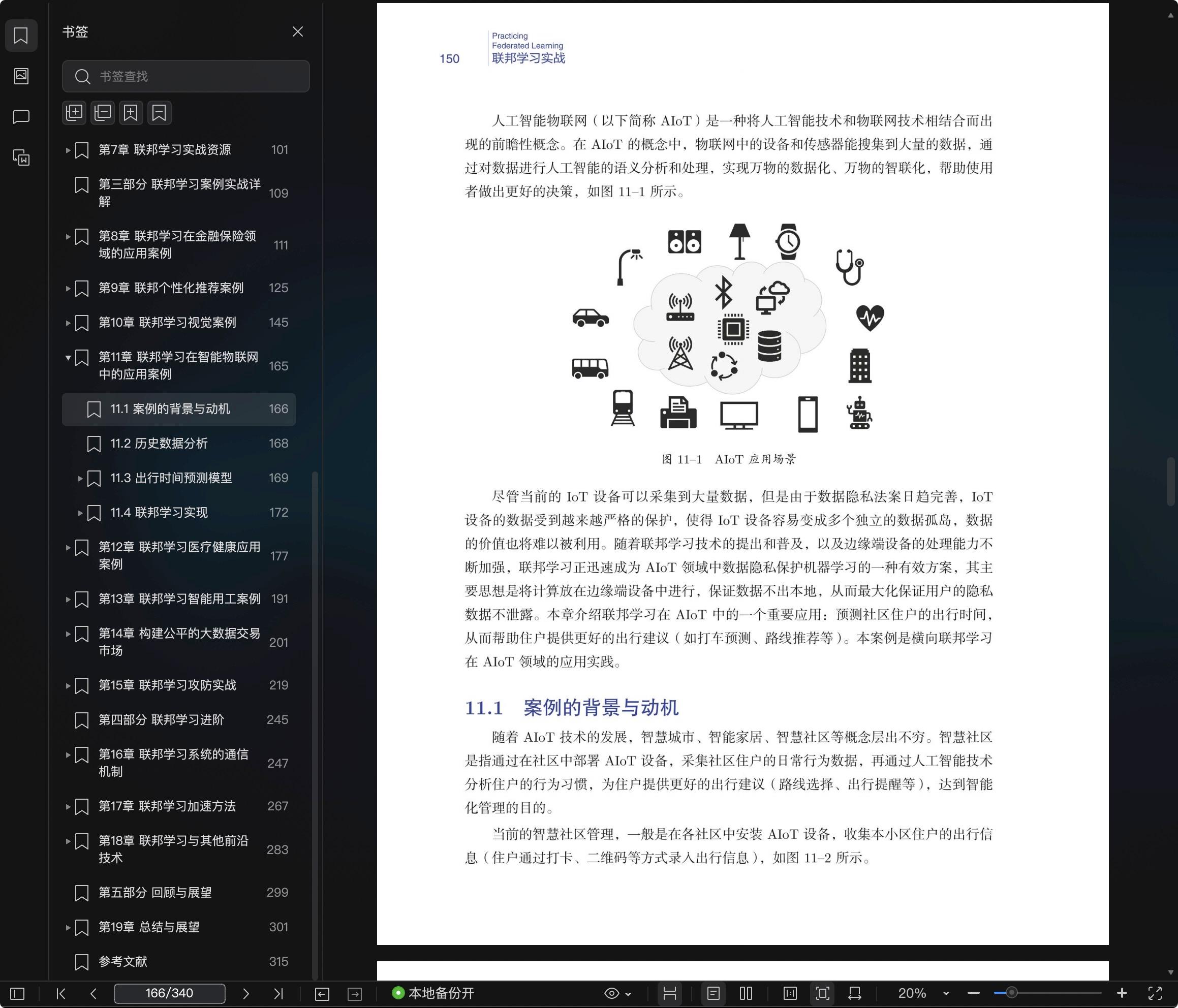Jump to 第三部分 联邦学习案例实战详解
This screenshot has height=1008, width=1178.
click(x=179, y=193)
